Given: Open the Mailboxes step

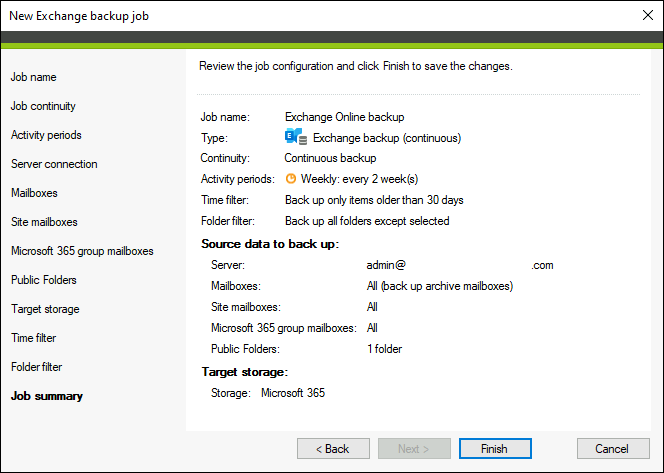Looking at the screenshot, I should [x=34, y=193].
